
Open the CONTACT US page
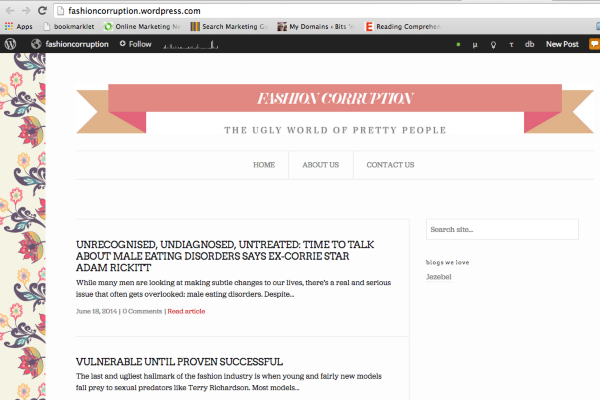pyautogui.click(x=390, y=165)
